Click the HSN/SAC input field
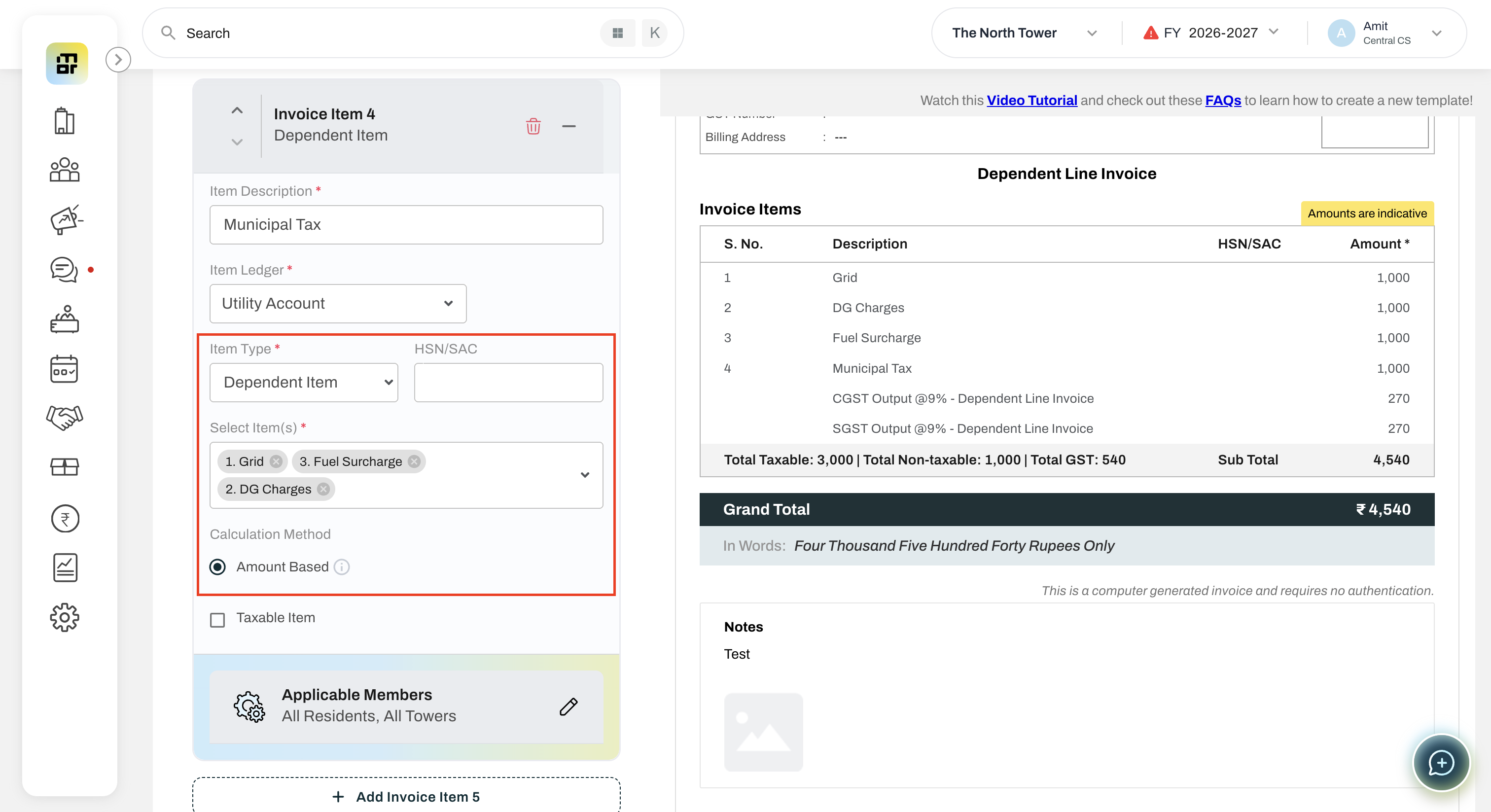1491x812 pixels. point(508,382)
